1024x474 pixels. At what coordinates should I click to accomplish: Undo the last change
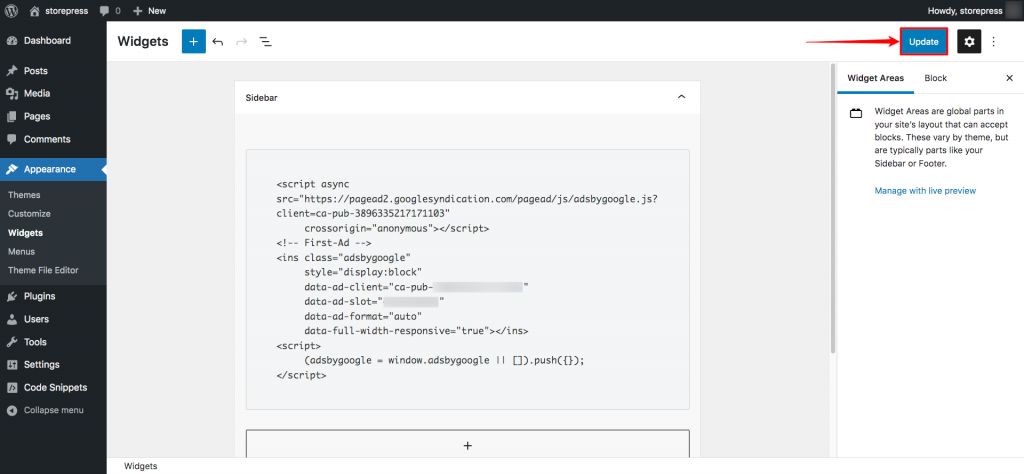coord(218,41)
